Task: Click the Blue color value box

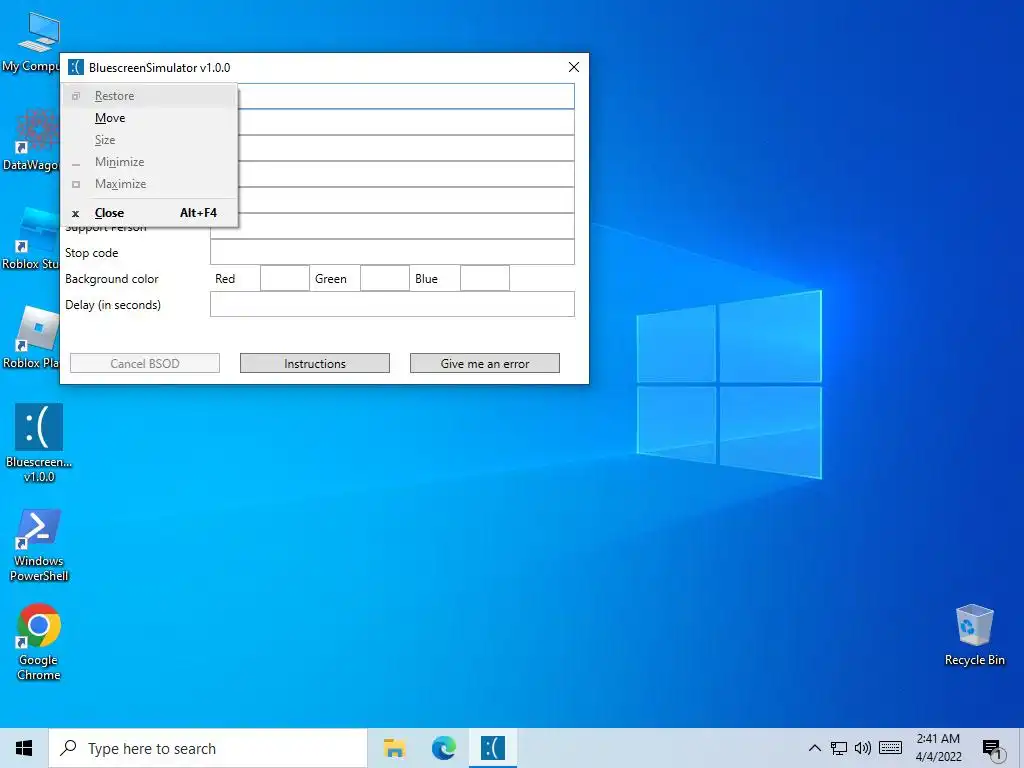Action: coord(485,278)
